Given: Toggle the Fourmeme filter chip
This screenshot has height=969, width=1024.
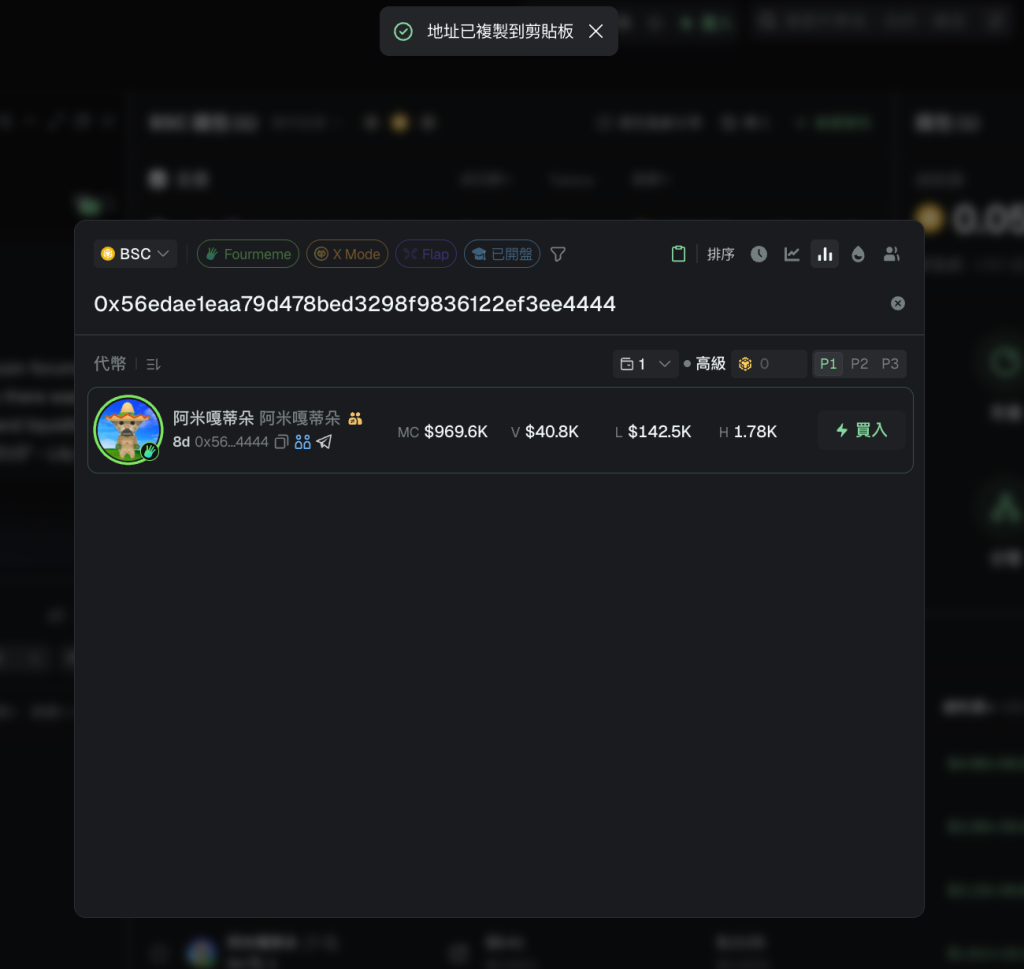Looking at the screenshot, I should (248, 254).
